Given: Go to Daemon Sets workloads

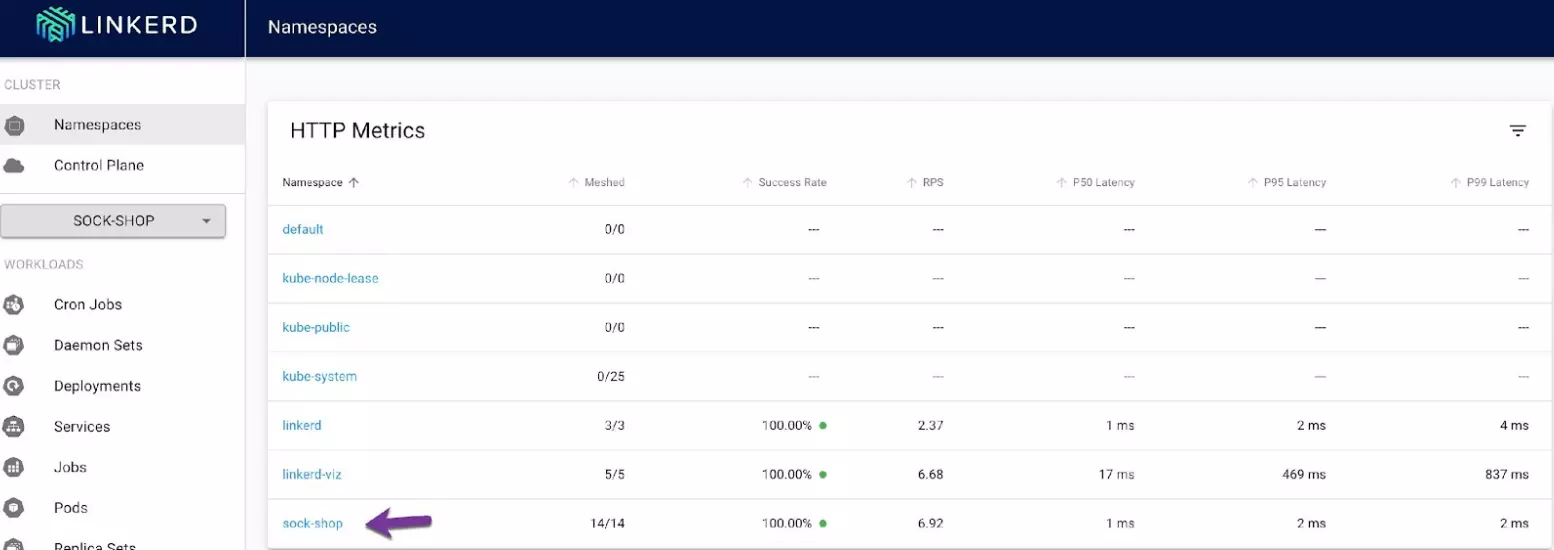Looking at the screenshot, I should (122, 345).
